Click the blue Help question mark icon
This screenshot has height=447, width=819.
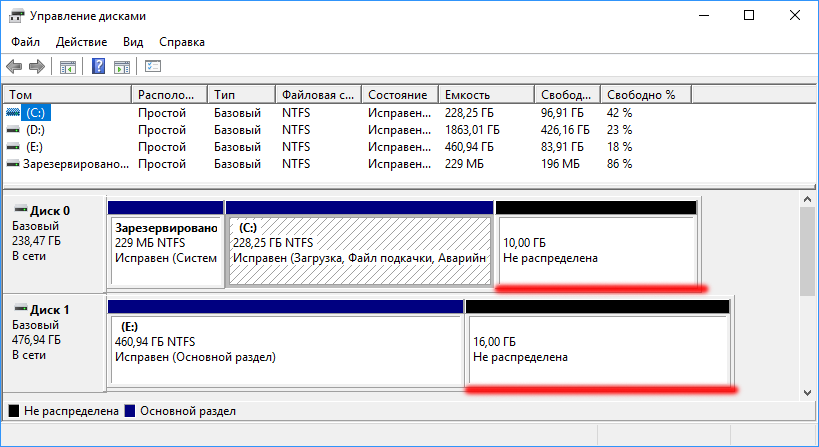point(99,67)
